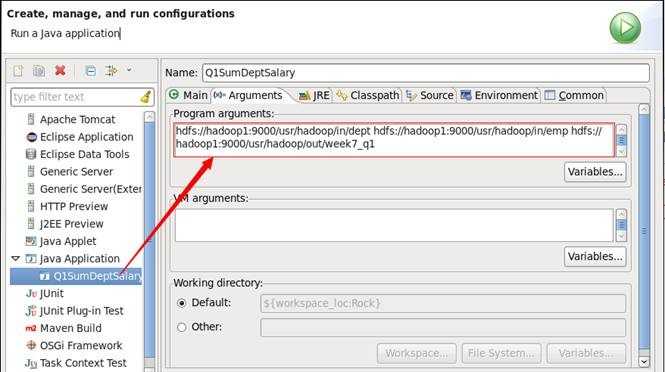Select J2EE Preview entry
Image resolution: width=665 pixels, height=372 pixels.
(x=72, y=224)
